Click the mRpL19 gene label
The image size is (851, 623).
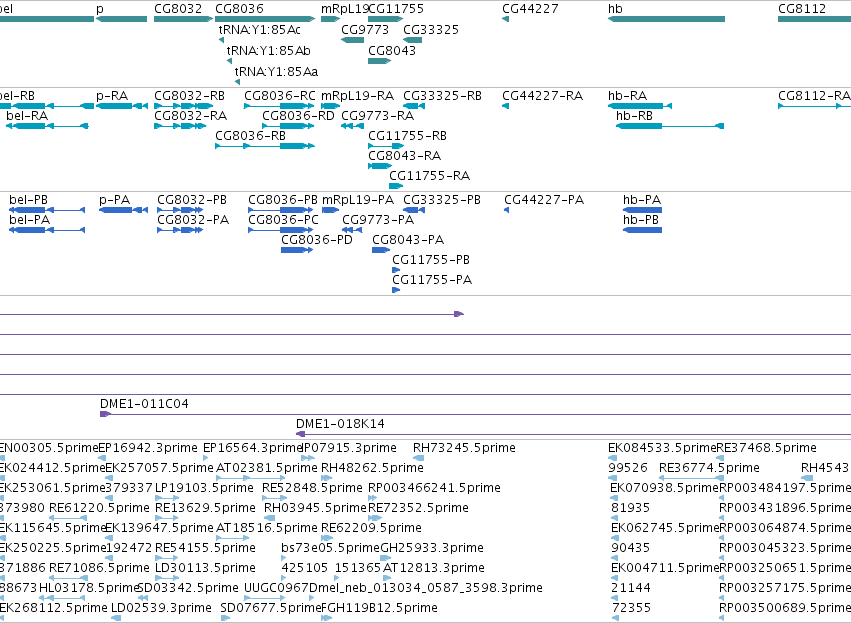[x=344, y=9]
